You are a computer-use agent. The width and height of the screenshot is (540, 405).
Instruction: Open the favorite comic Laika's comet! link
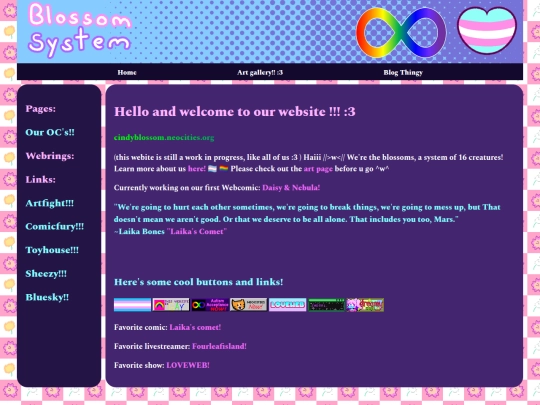click(x=195, y=327)
